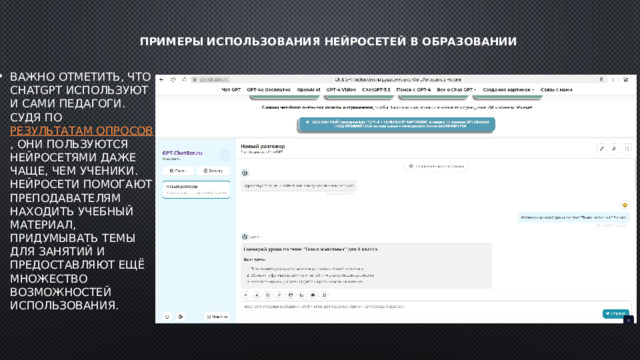Click third icon in chat input toolbar

point(268,295)
